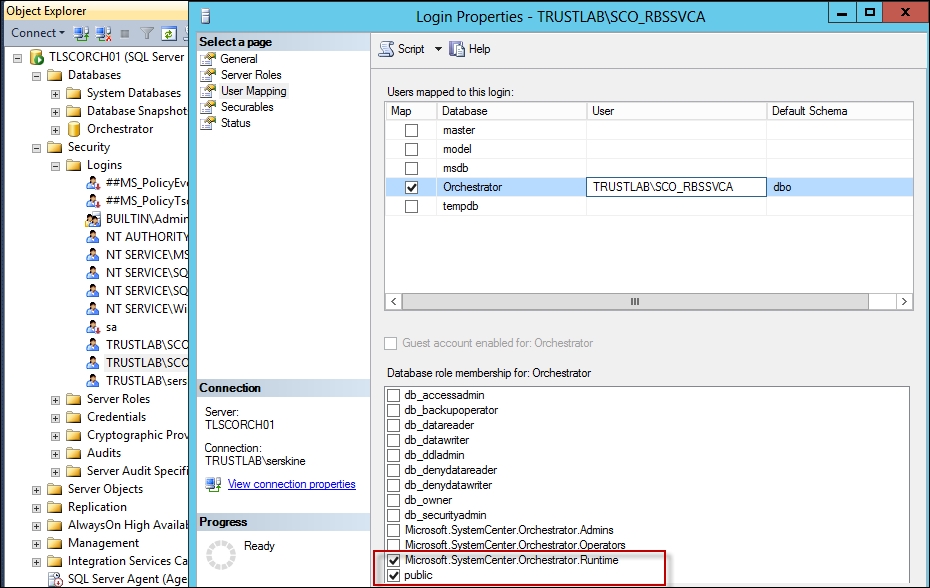930x588 pixels.
Task: Select the ##MS_PolicyTs login icon
Action: click(x=93, y=201)
